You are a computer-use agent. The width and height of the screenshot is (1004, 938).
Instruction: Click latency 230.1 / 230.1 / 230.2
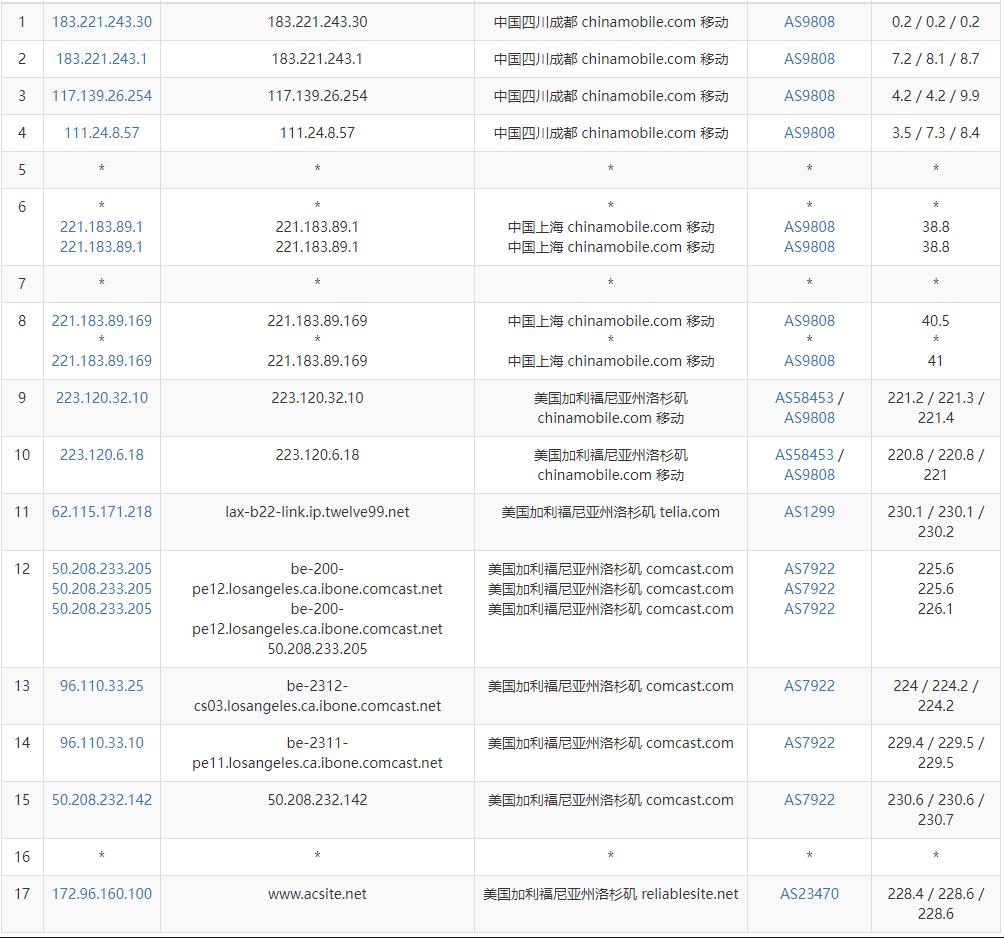coord(935,522)
